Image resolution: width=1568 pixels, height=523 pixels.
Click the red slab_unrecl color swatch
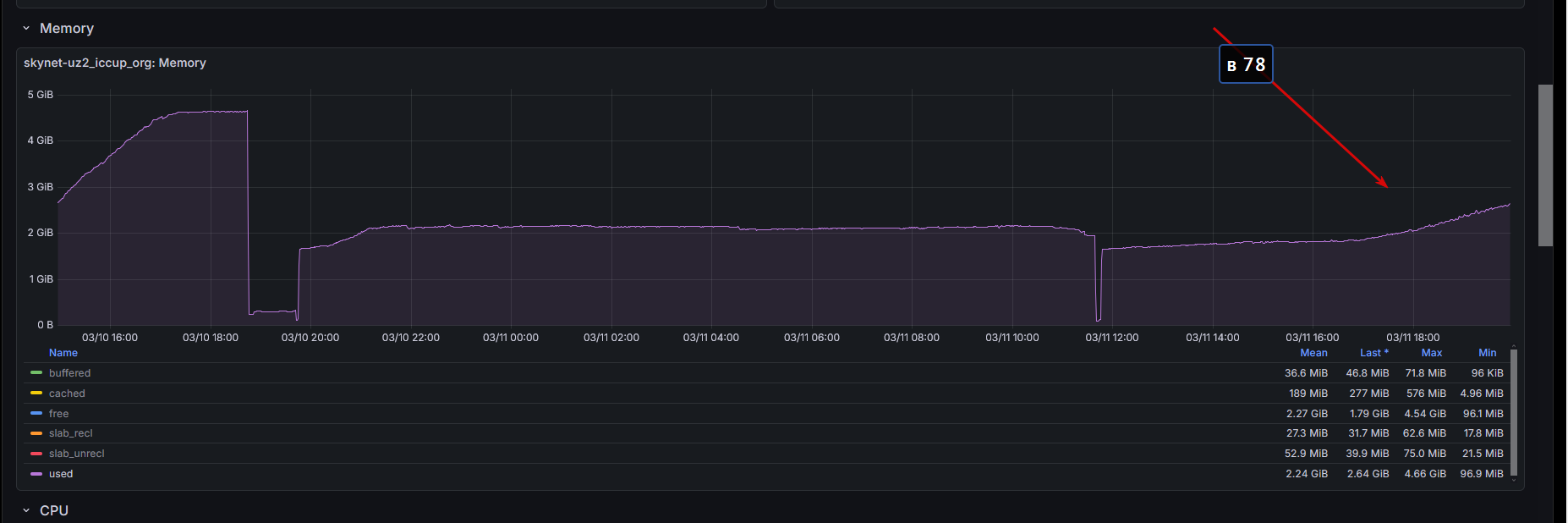(36, 454)
